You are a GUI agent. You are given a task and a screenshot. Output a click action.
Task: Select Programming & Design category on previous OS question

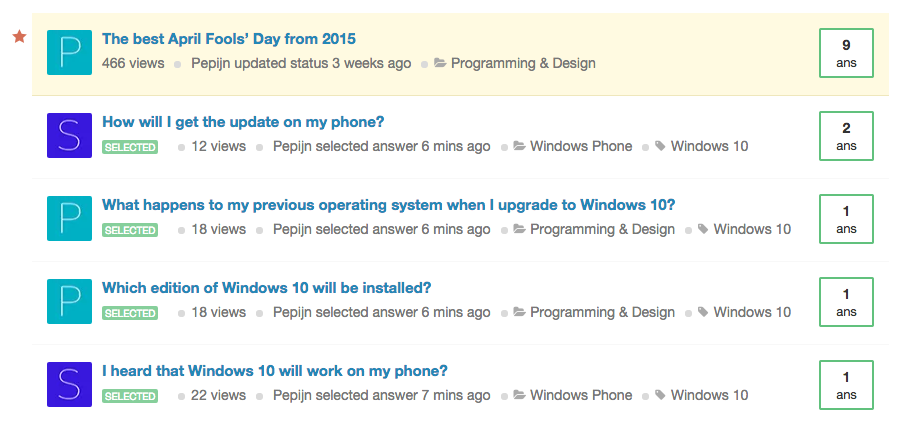(x=602, y=229)
